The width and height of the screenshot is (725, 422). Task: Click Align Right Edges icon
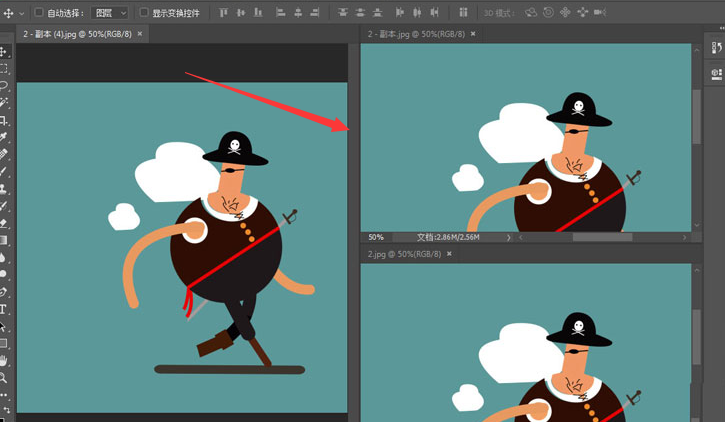coord(315,13)
